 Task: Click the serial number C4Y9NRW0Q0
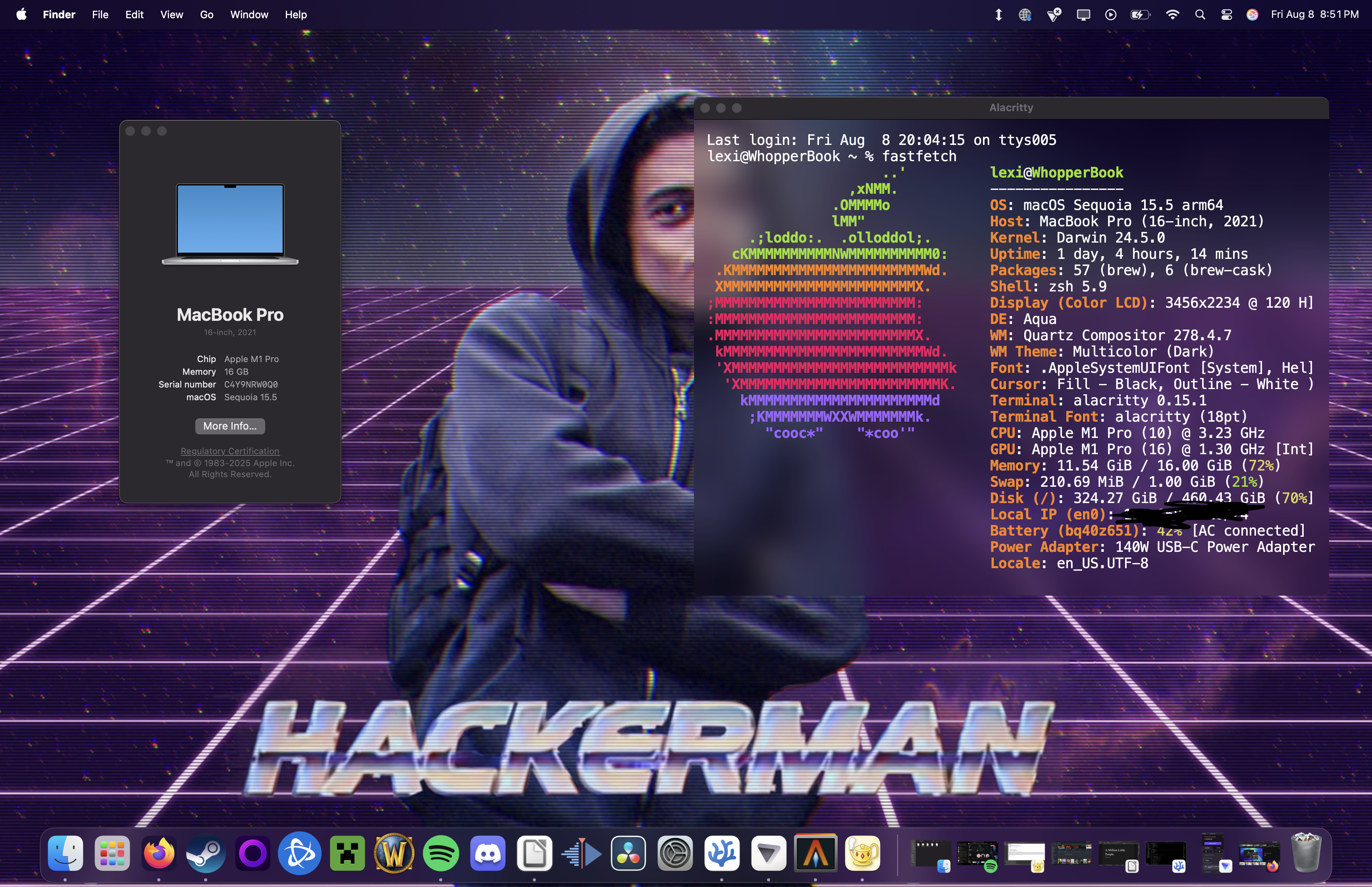tap(251, 384)
